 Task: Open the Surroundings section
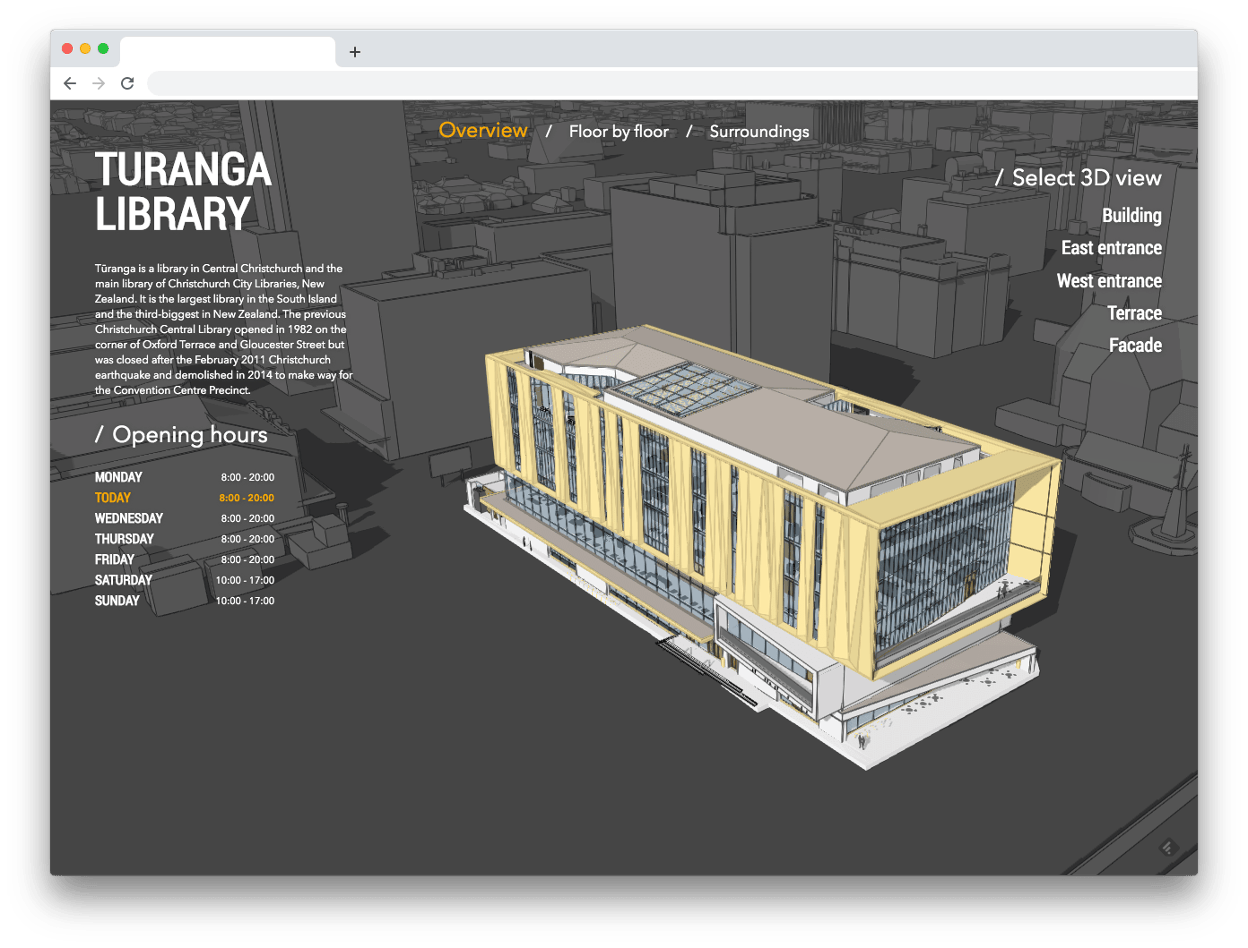(759, 131)
